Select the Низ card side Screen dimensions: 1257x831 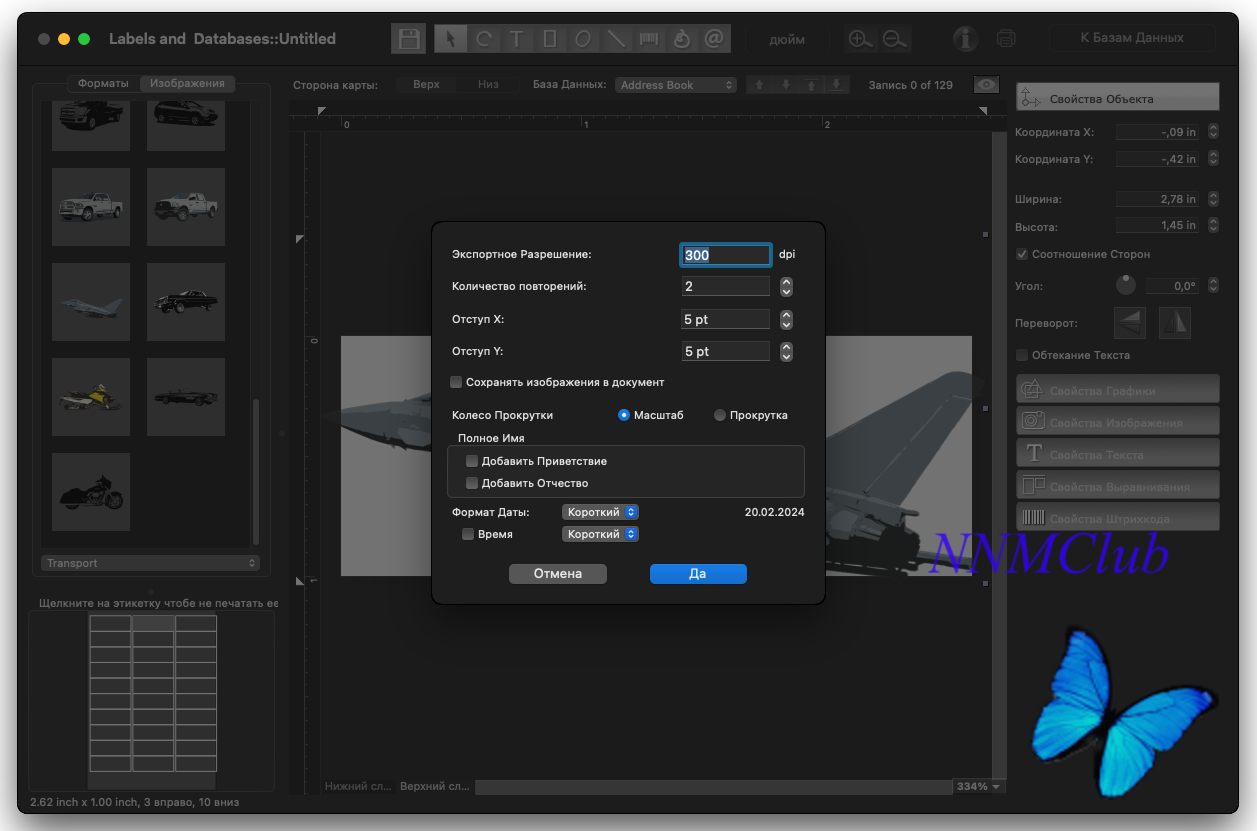coord(488,85)
